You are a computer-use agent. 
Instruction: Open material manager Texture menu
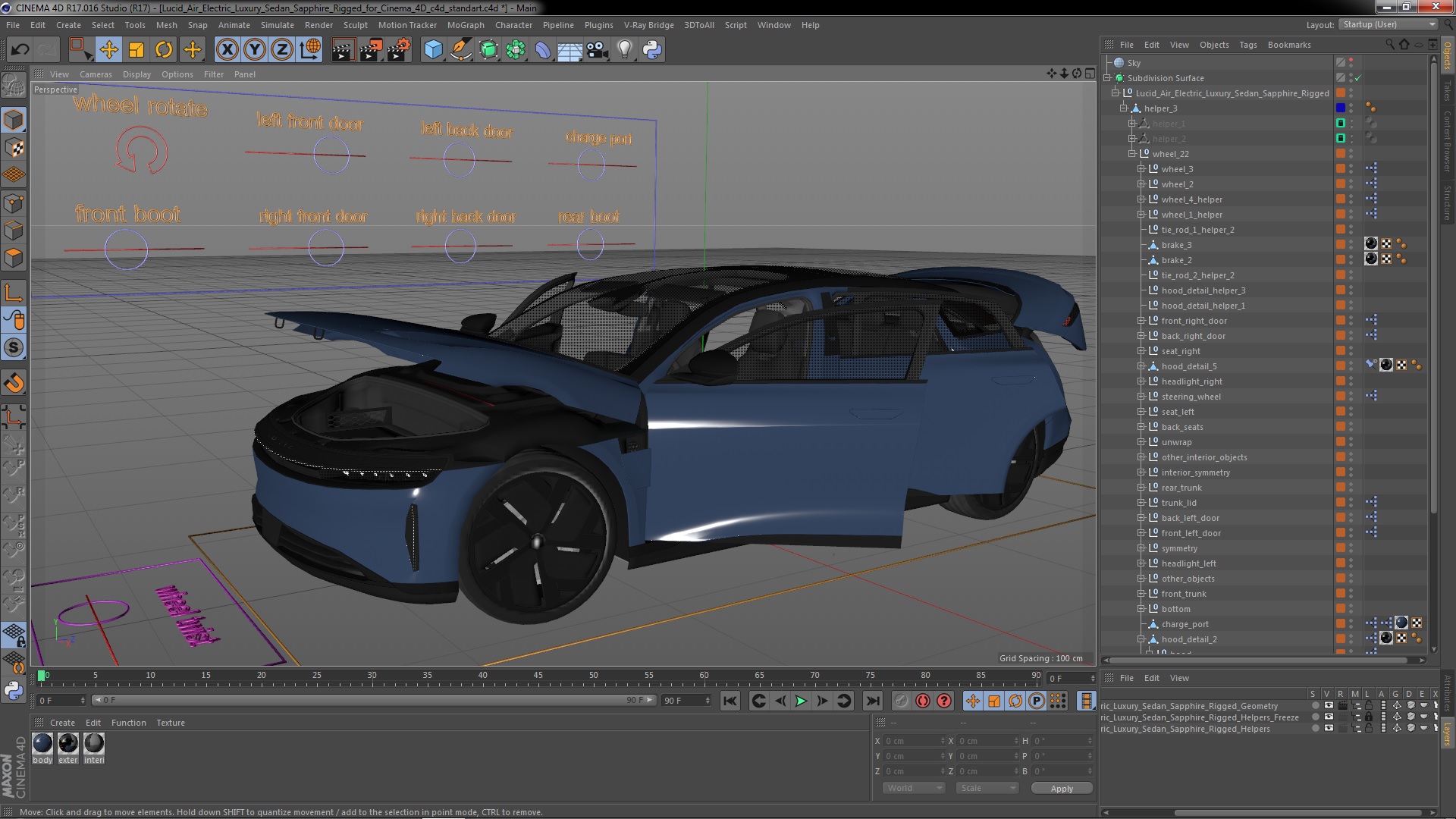[x=171, y=723]
